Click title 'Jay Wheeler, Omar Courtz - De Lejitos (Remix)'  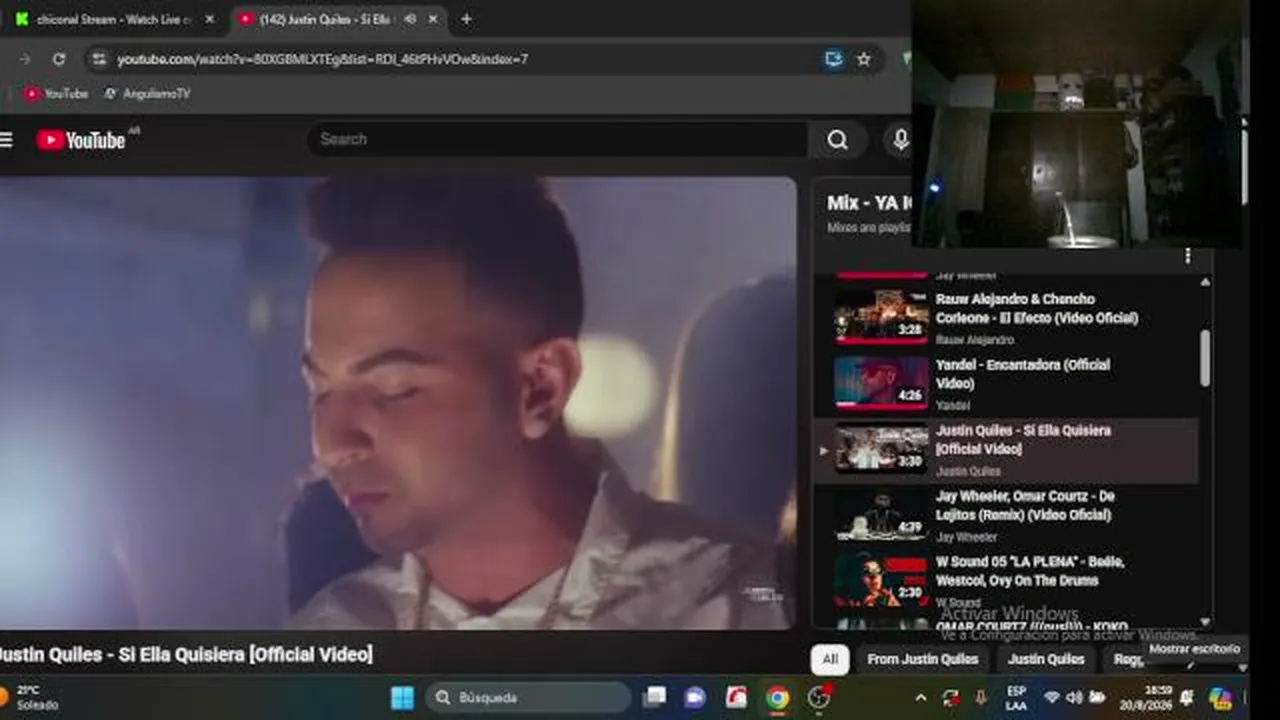point(1025,505)
